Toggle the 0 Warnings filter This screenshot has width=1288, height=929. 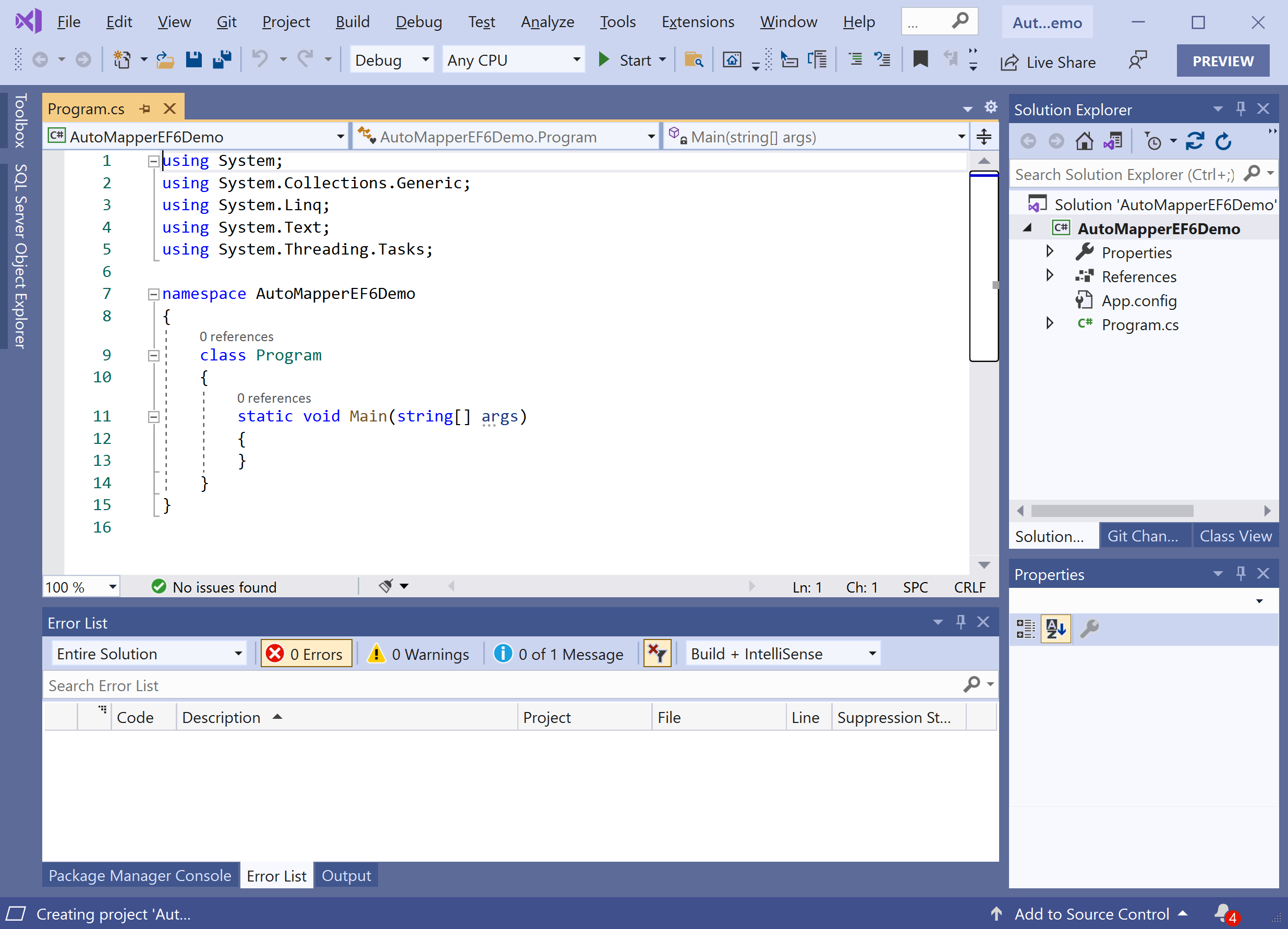(x=419, y=654)
